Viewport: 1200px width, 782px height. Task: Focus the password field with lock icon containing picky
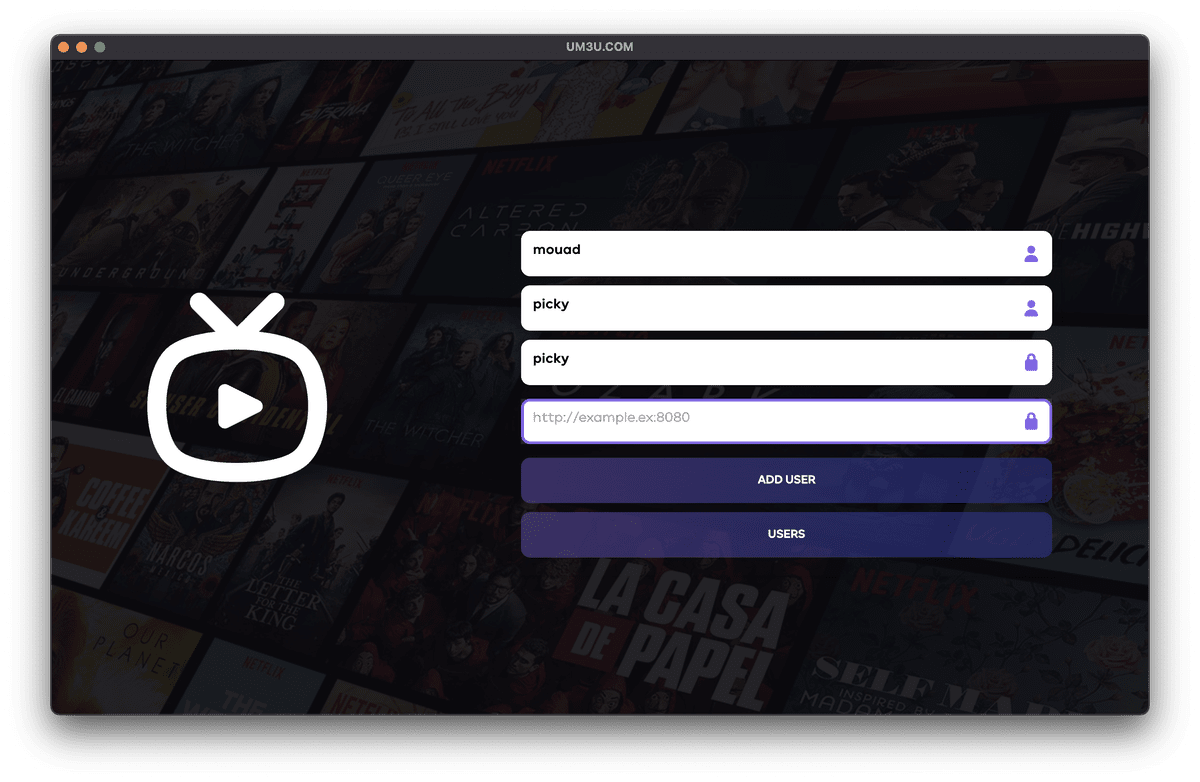[x=786, y=362]
